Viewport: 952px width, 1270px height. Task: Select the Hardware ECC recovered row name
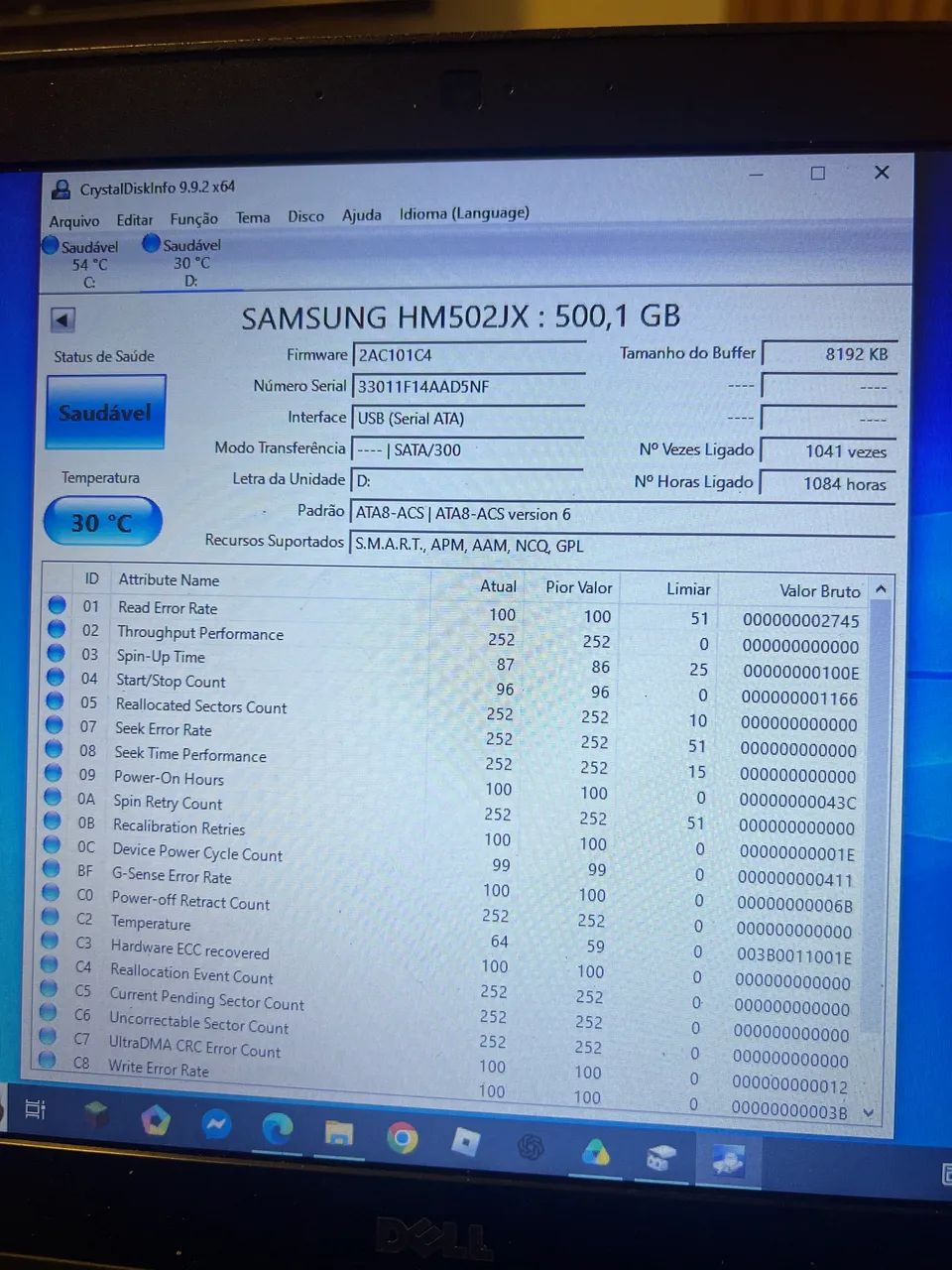point(189,950)
